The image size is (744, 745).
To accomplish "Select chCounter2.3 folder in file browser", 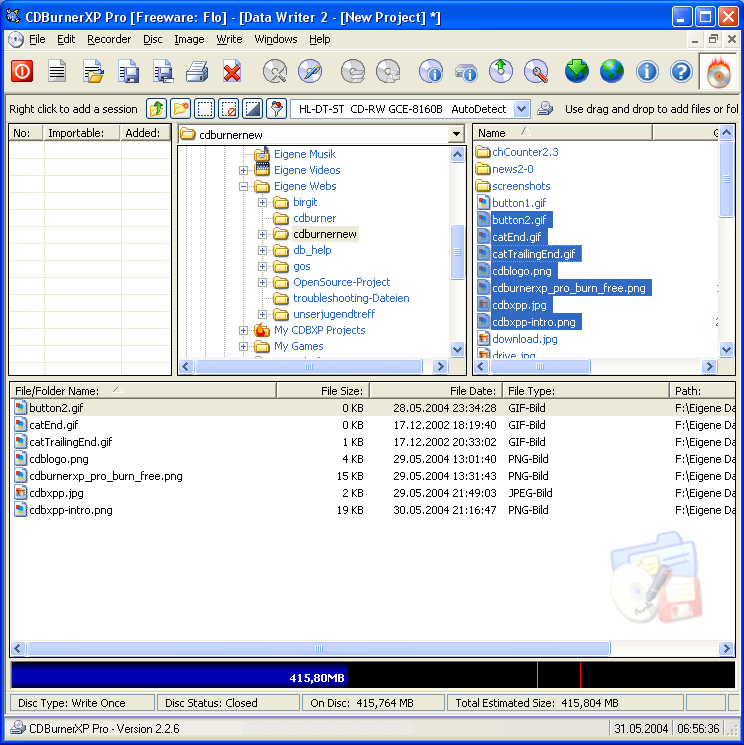I will [x=525, y=152].
